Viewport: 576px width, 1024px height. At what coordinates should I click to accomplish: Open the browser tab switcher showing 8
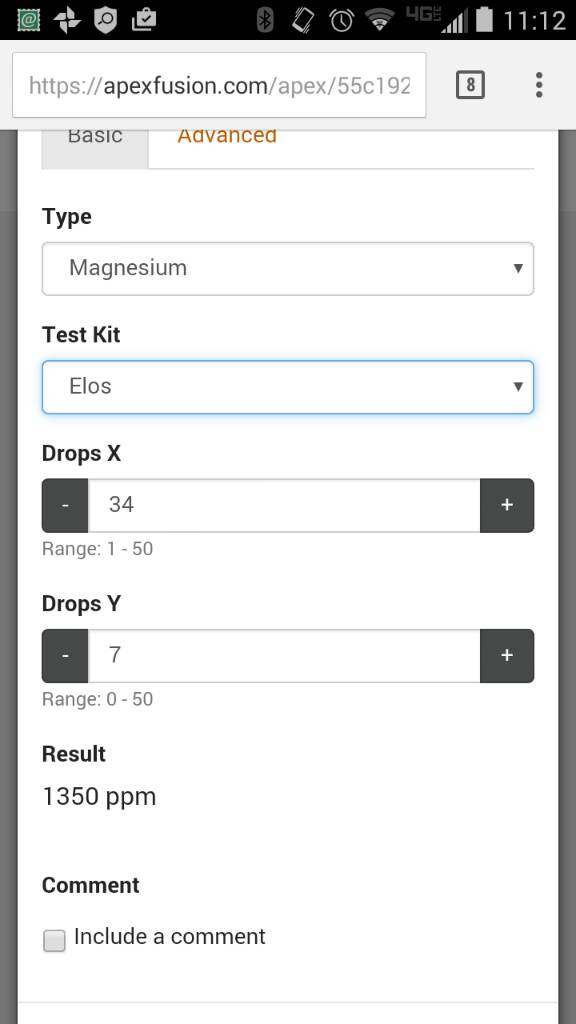point(470,85)
